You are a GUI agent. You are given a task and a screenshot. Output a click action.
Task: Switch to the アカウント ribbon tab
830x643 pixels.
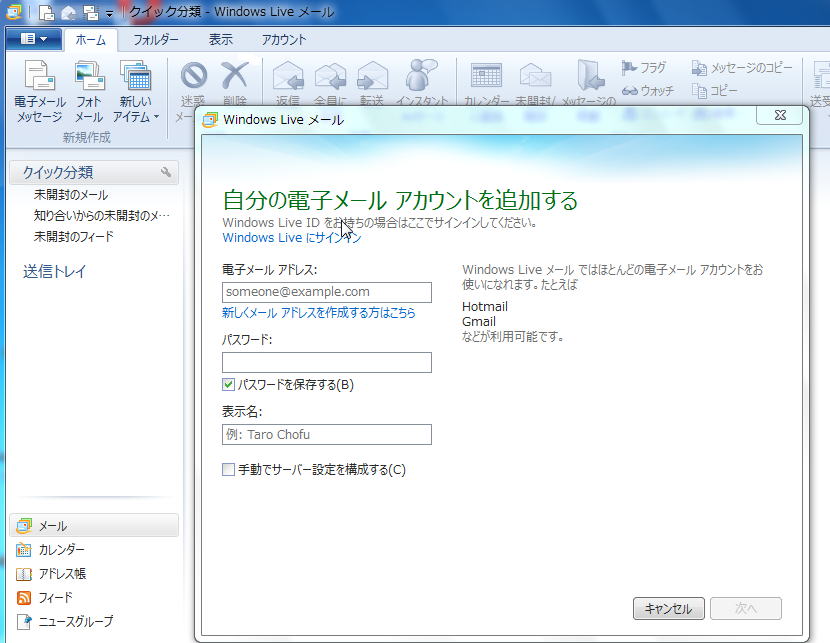(284, 40)
